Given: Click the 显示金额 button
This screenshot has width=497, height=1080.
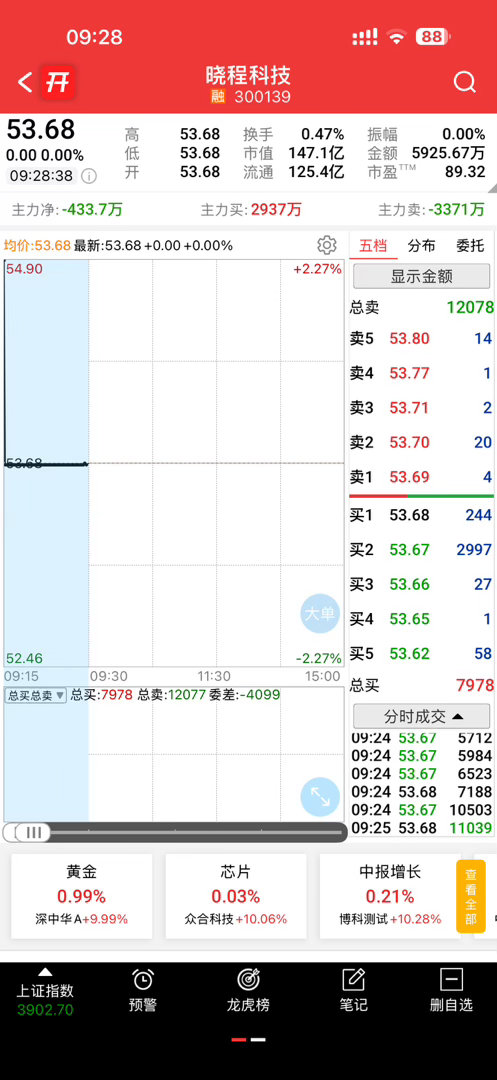Looking at the screenshot, I should [422, 276].
